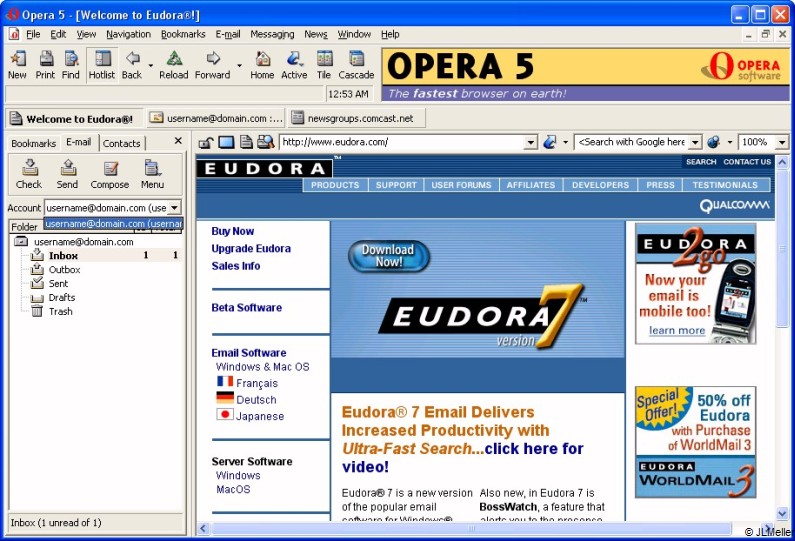
Task: Switch to the Bookmarks hotlist tab
Action: [33, 143]
